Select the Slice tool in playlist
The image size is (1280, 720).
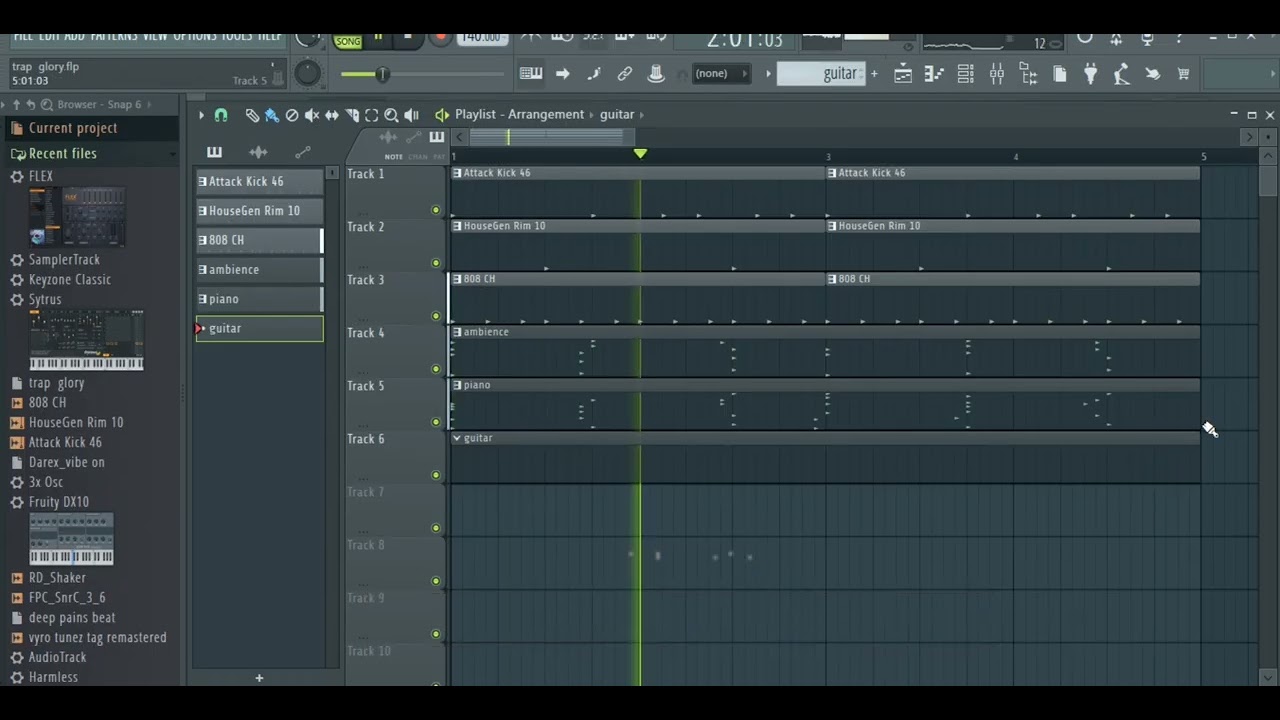352,115
